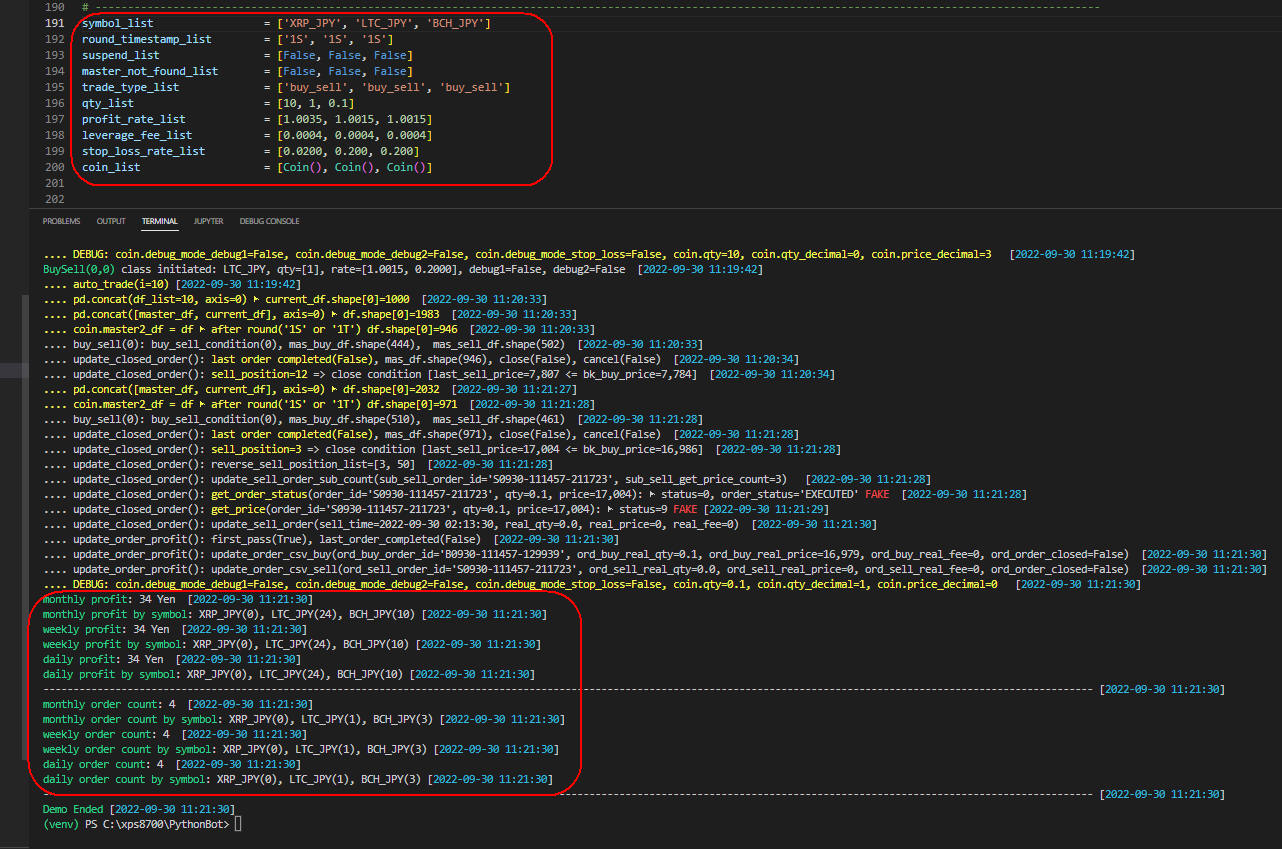The width and height of the screenshot is (1282, 849).
Task: Click the [0.0200, 0.200, 0.200] value
Action: 348,151
